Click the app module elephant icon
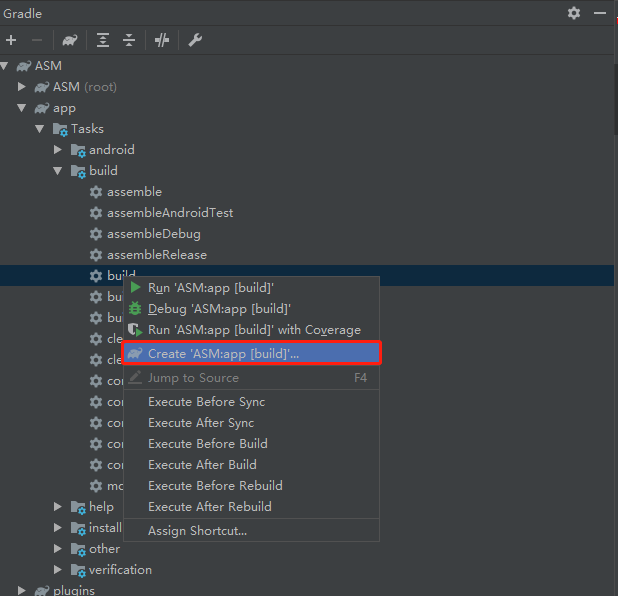This screenshot has width=618, height=596. click(x=42, y=108)
